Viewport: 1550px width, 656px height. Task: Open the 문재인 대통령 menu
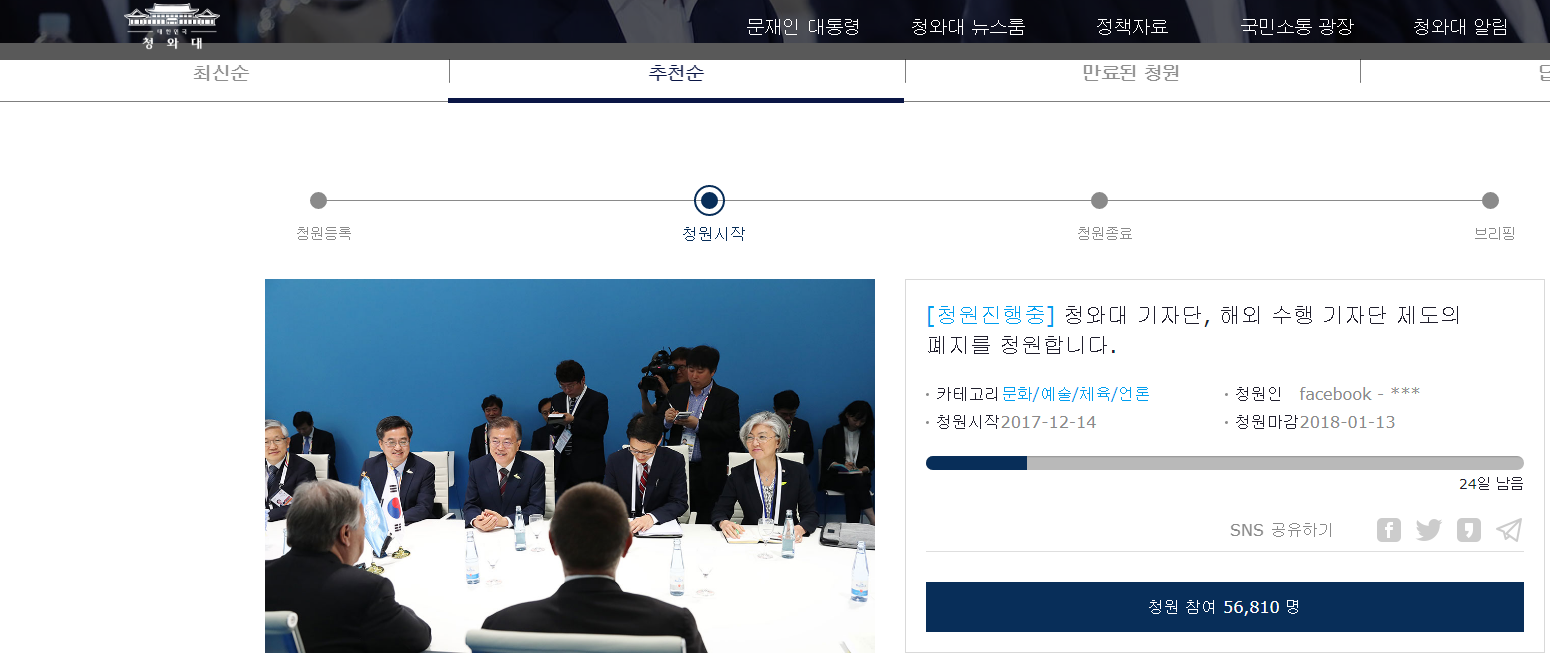click(x=803, y=27)
